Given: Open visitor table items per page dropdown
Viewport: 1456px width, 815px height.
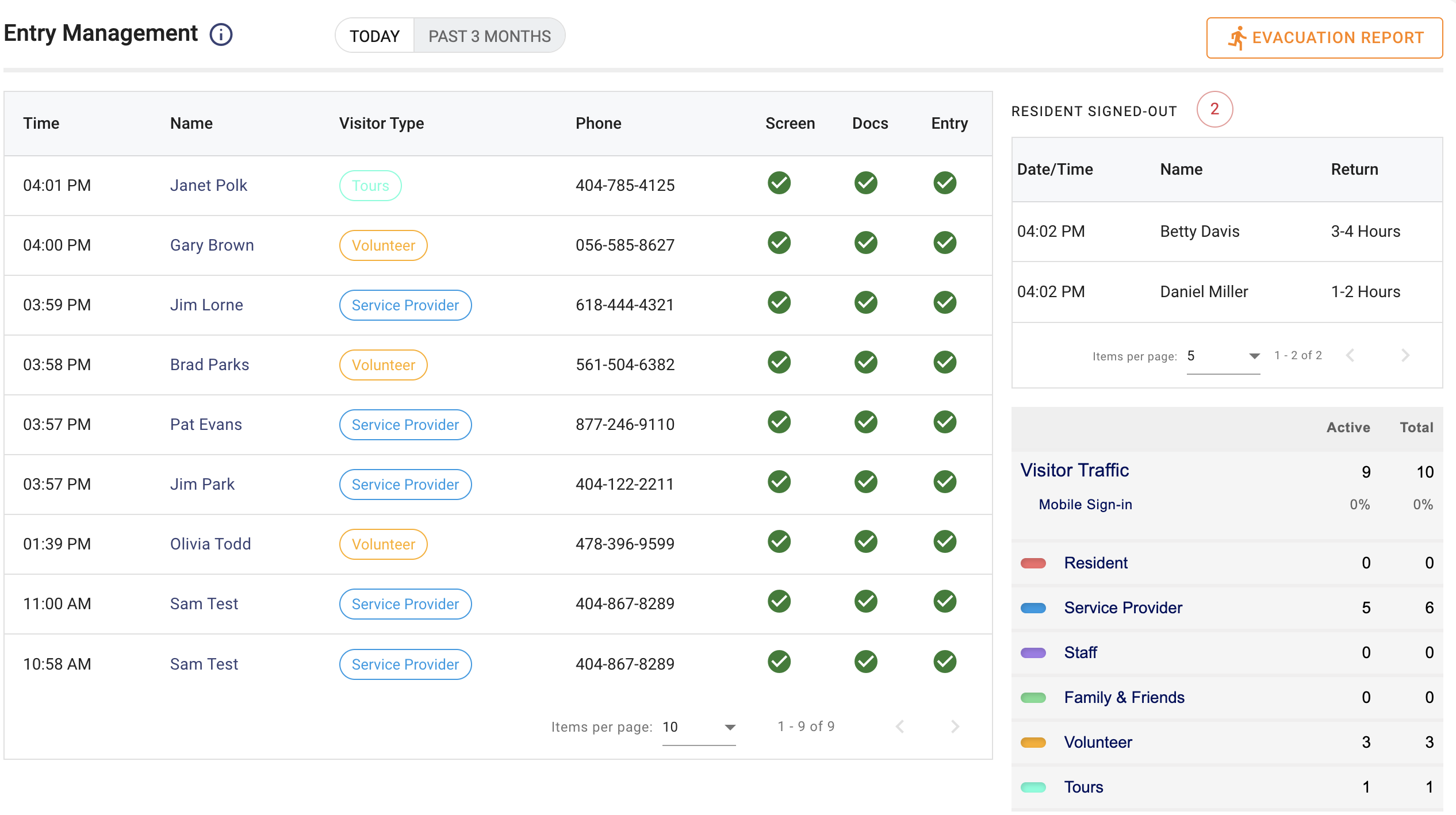Looking at the screenshot, I should [699, 728].
